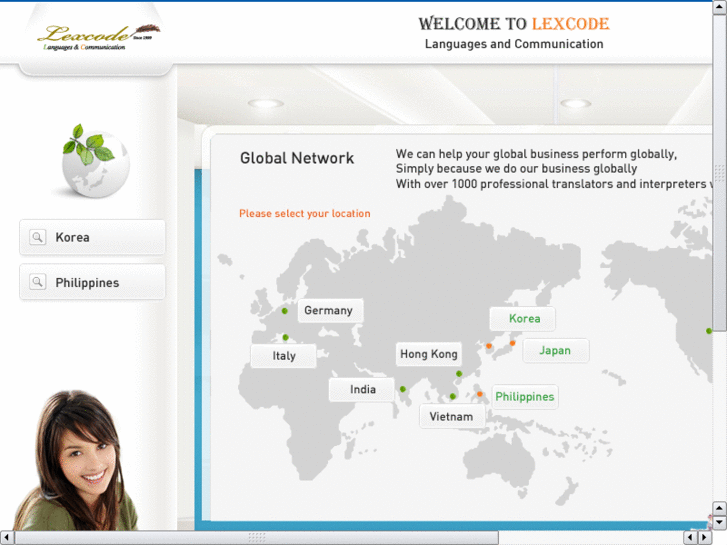Image resolution: width=727 pixels, height=545 pixels.
Task: Select India map label
Action: click(362, 389)
